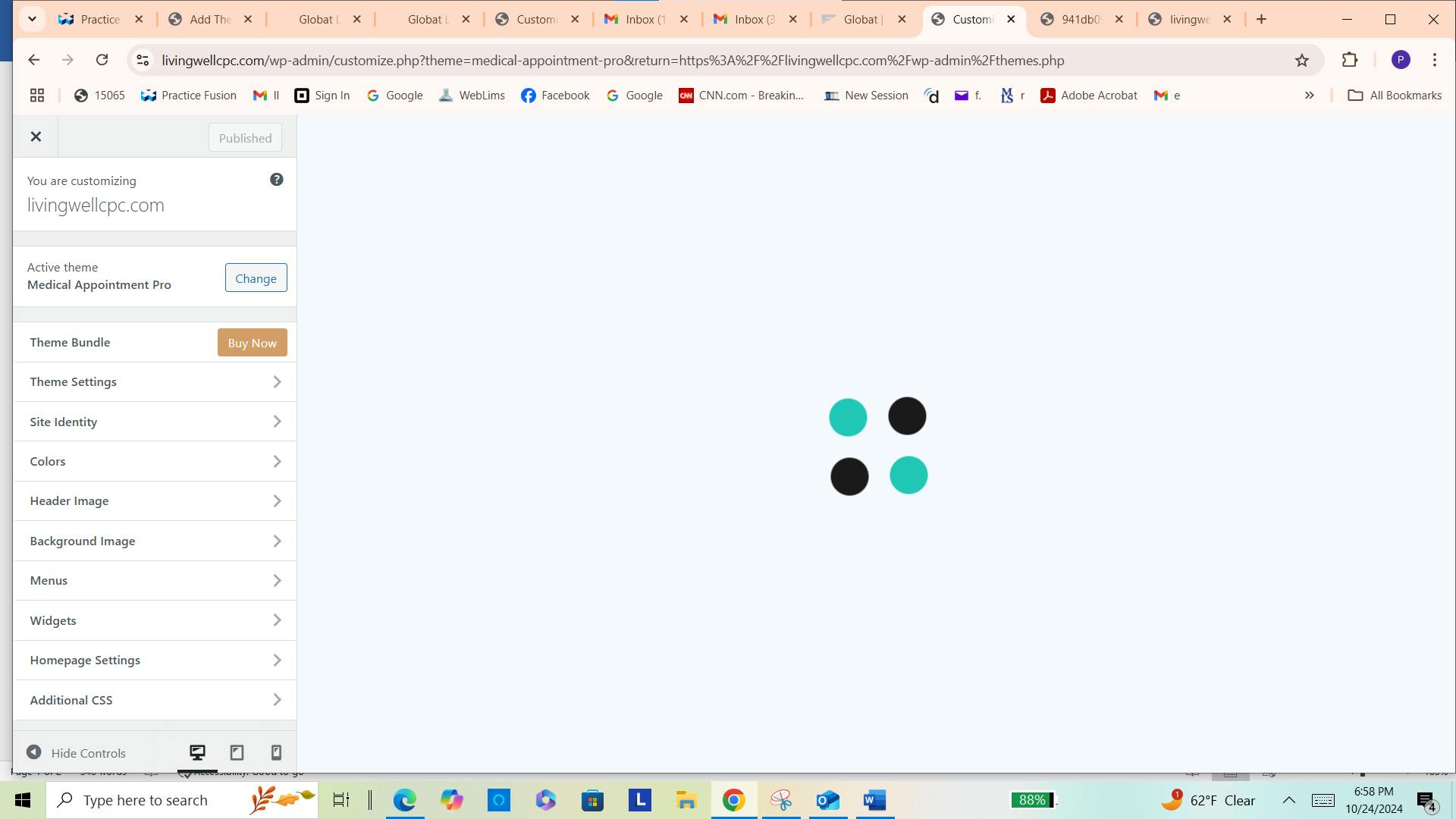1456x819 pixels.
Task: Close the WordPress customizer panel
Action: tap(36, 137)
